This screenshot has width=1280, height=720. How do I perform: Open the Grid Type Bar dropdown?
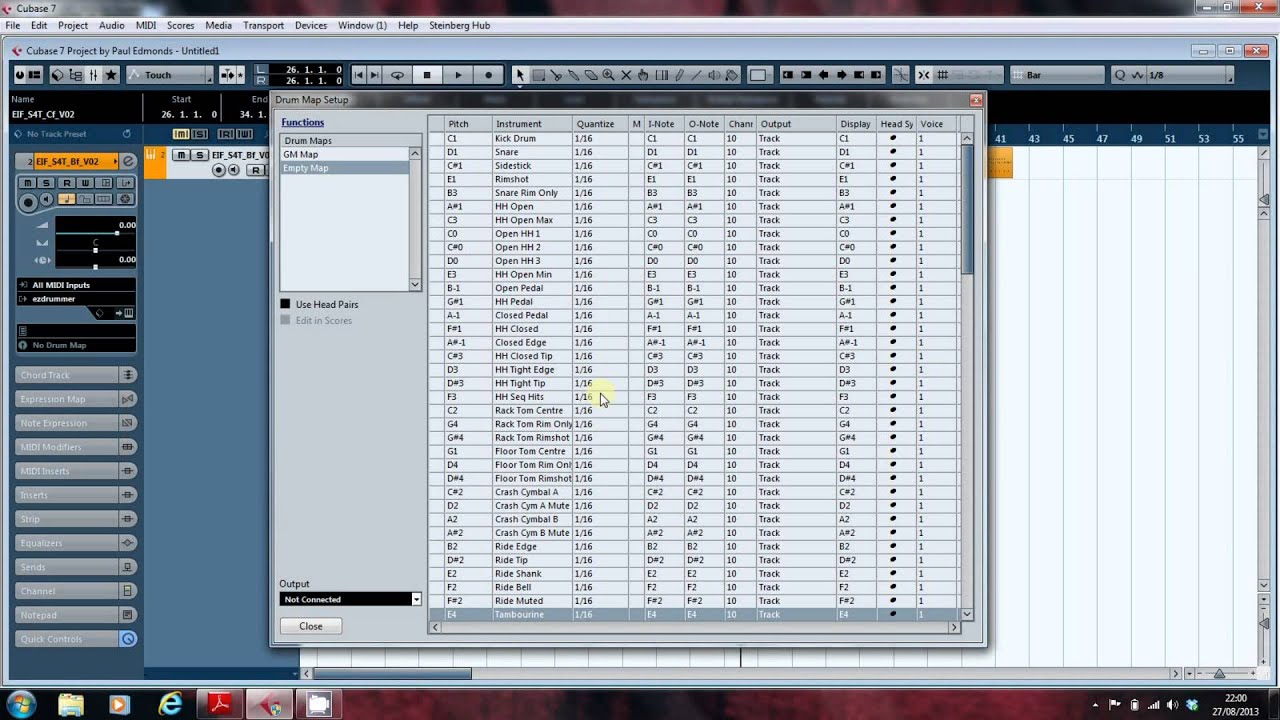[x=1058, y=75]
